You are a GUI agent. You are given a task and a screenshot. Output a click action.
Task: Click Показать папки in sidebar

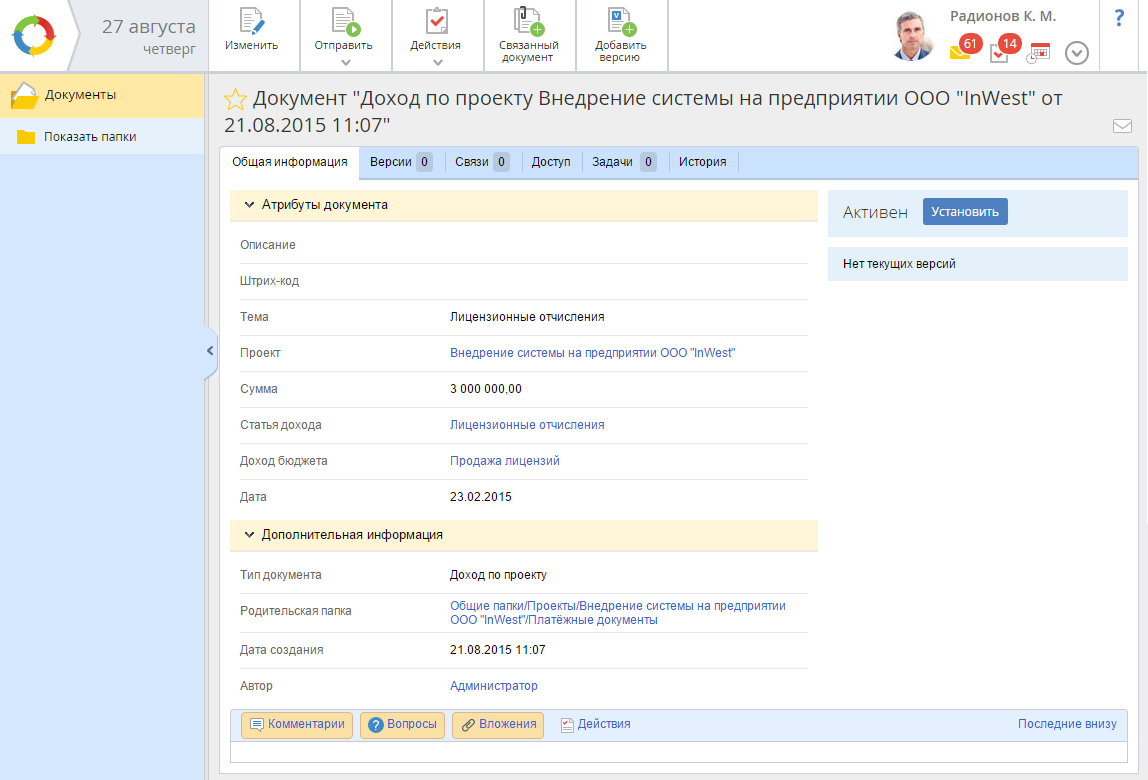tap(90, 137)
